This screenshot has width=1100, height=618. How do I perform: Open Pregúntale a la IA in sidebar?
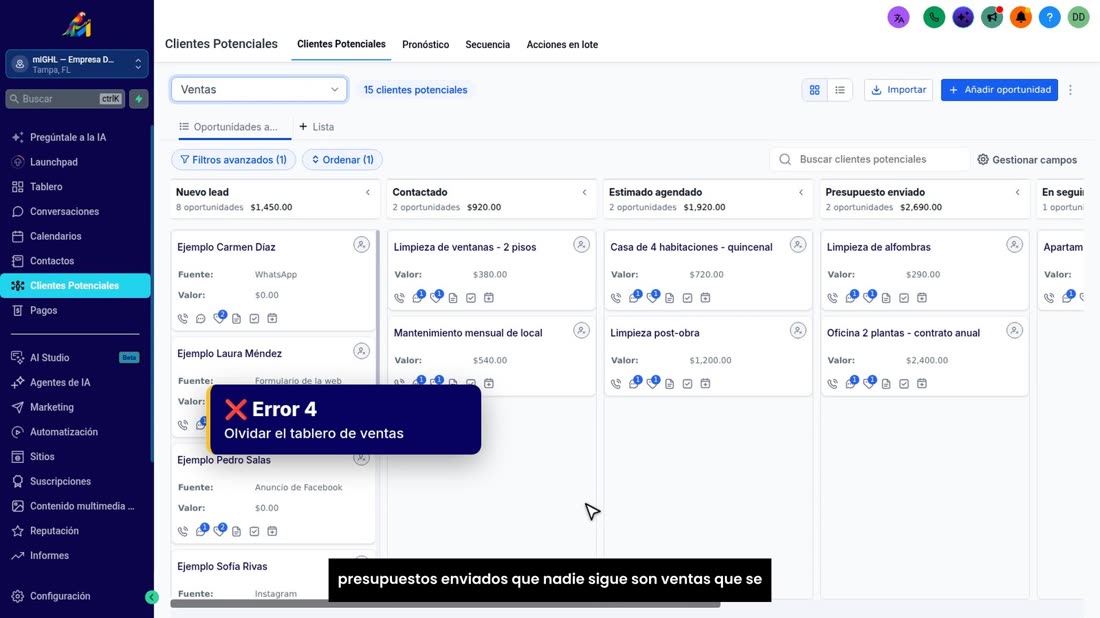[x=68, y=137]
